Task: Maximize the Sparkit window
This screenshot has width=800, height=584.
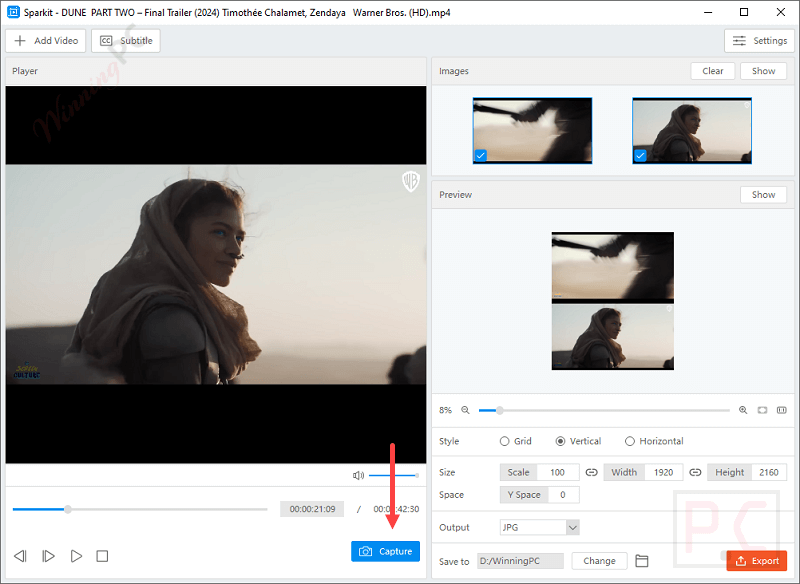Action: tap(744, 12)
